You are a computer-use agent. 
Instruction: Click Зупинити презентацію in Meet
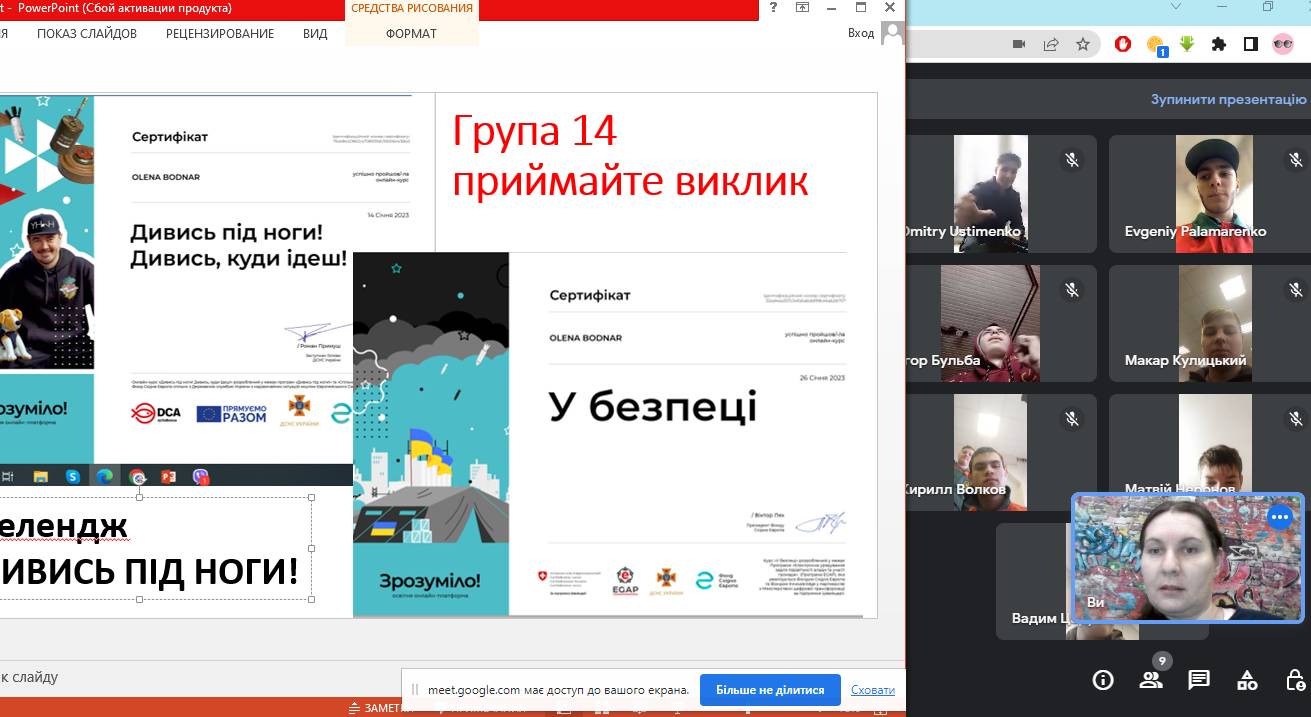pyautogui.click(x=1228, y=100)
